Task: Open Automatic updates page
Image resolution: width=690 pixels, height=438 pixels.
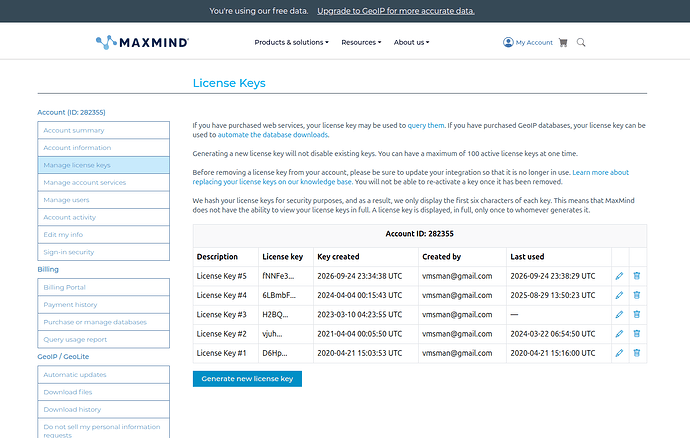Action: pyautogui.click(x=103, y=375)
